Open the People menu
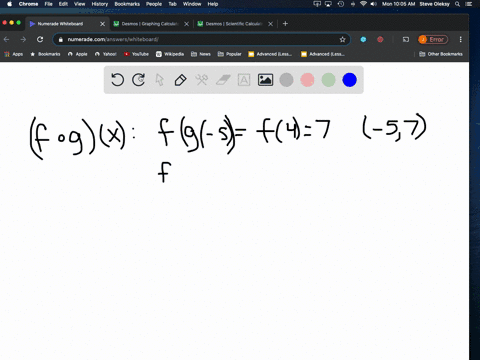Viewport: 480px width, 360px height. tap(154, 4)
